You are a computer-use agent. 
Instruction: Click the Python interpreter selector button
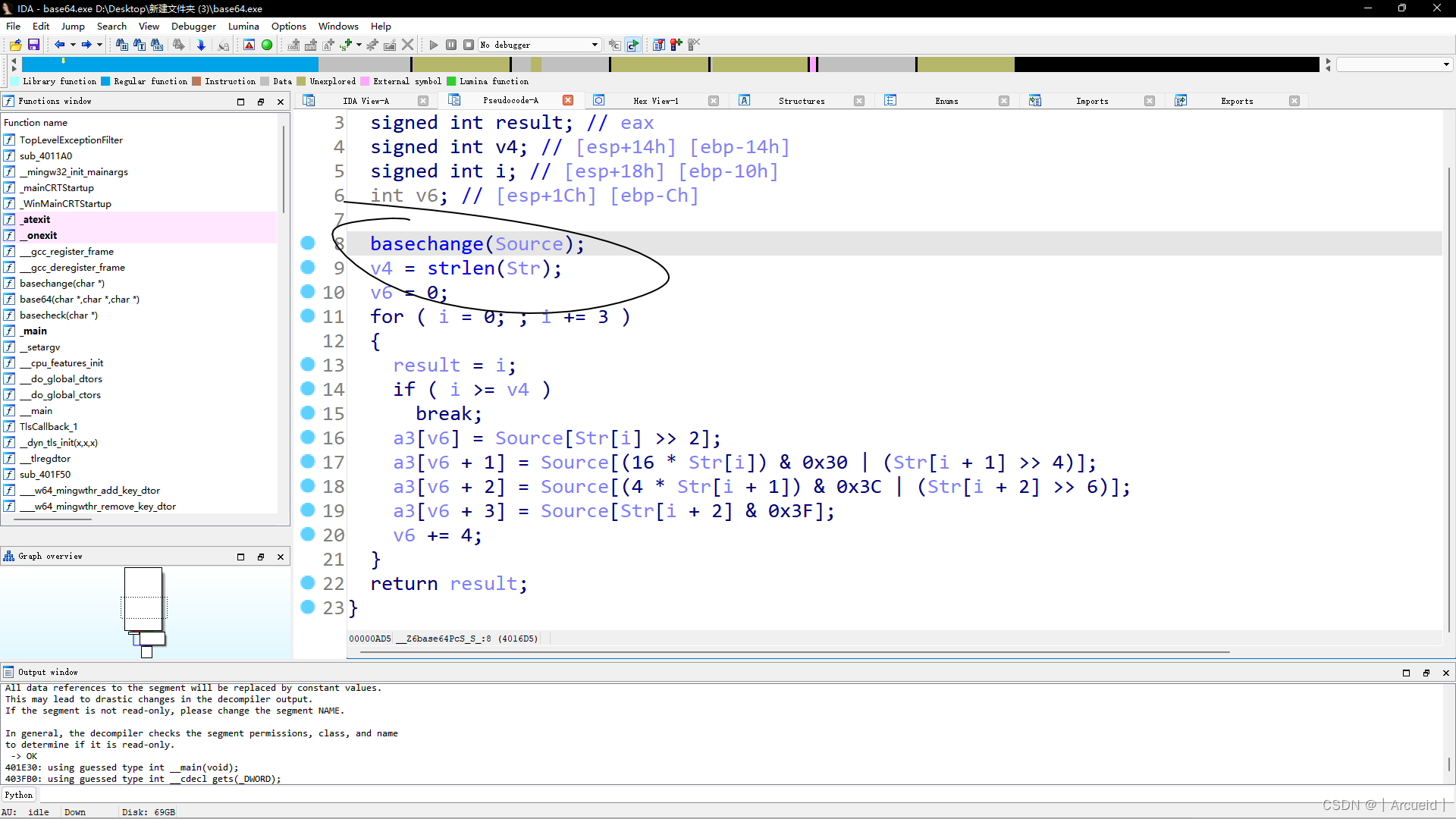pyautogui.click(x=19, y=795)
